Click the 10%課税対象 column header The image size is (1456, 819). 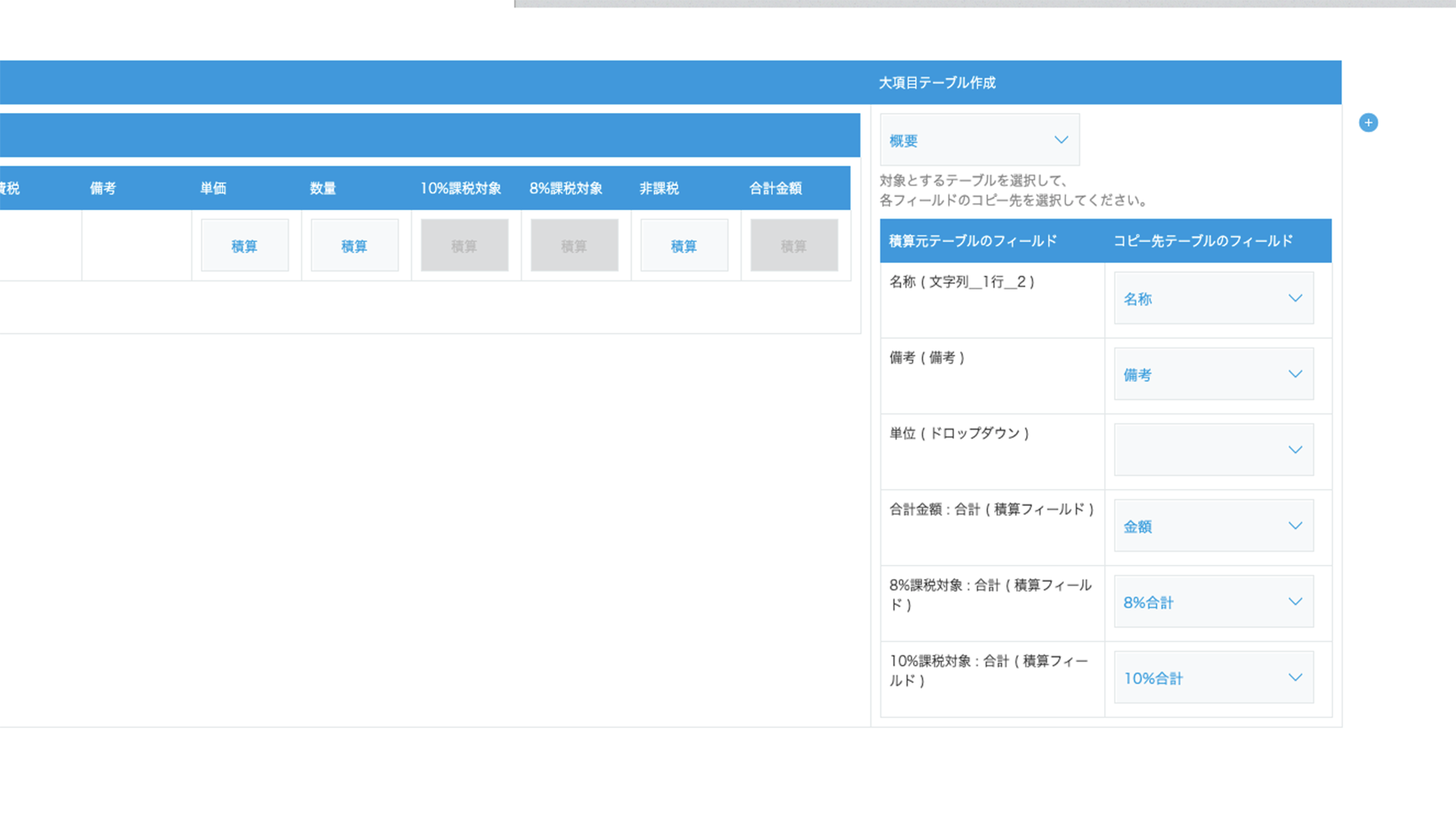[461, 188]
